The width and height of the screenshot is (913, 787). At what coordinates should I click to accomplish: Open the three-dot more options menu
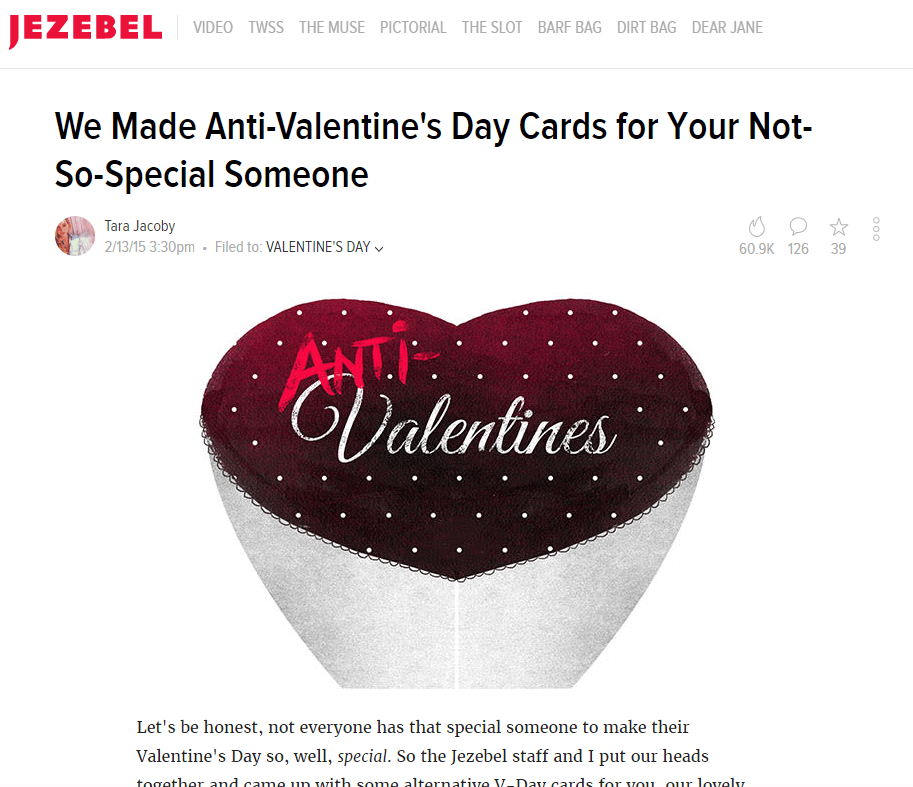click(876, 229)
